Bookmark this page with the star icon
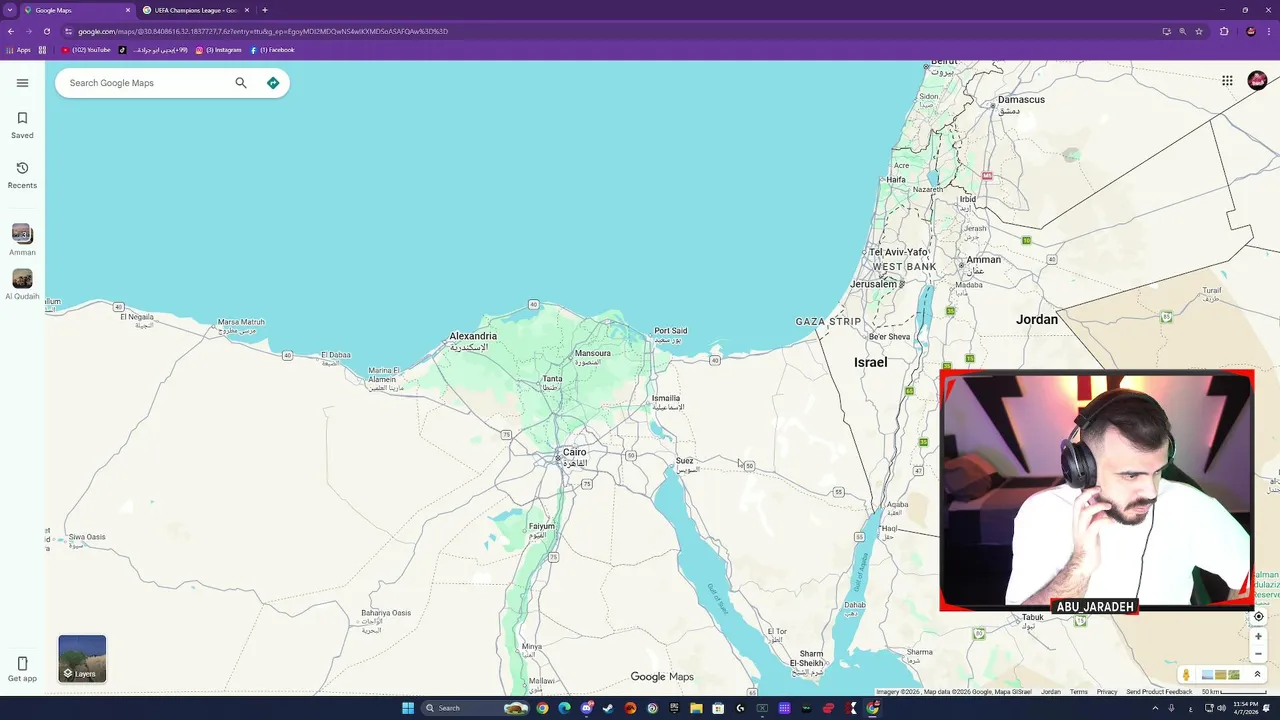1280x720 pixels. click(x=1199, y=31)
